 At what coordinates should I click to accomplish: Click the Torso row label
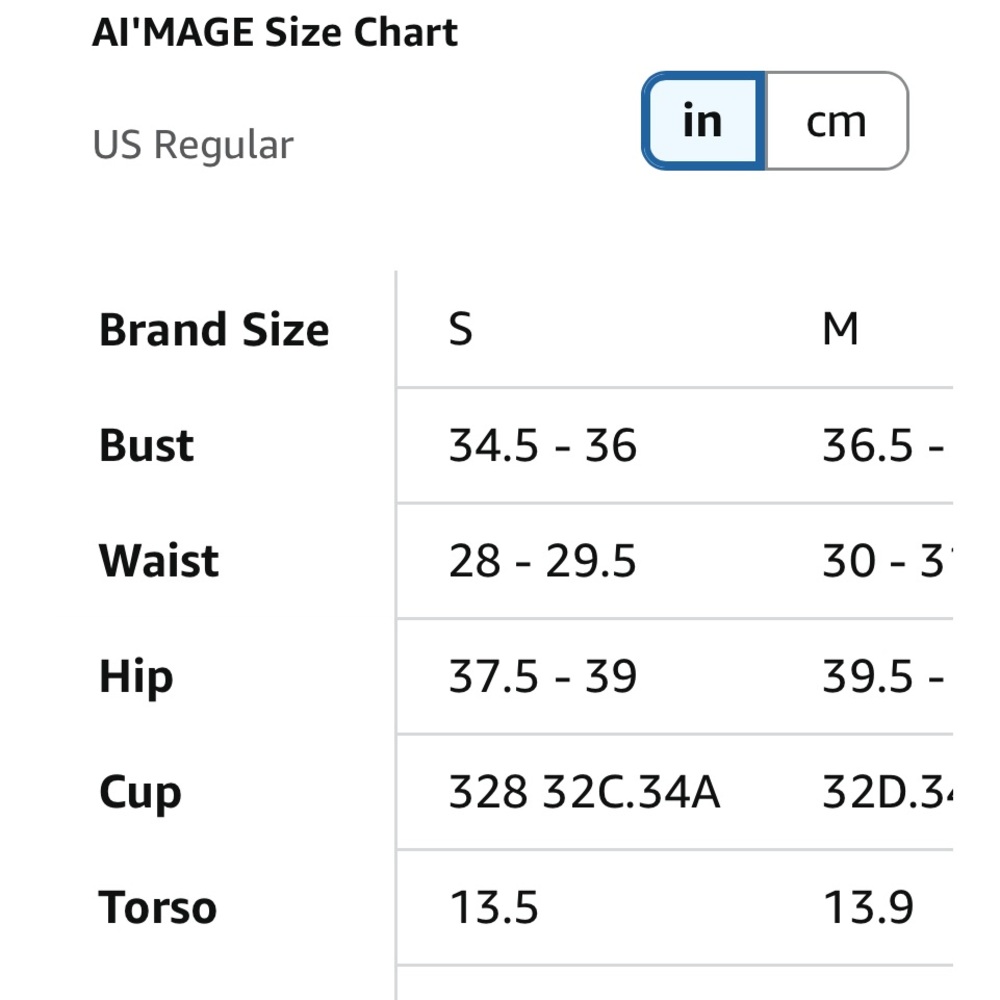[158, 908]
